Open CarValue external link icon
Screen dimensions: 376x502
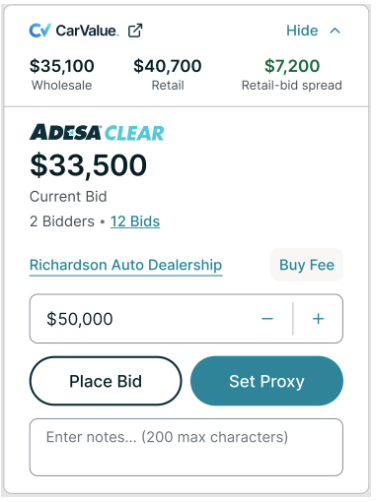135,31
